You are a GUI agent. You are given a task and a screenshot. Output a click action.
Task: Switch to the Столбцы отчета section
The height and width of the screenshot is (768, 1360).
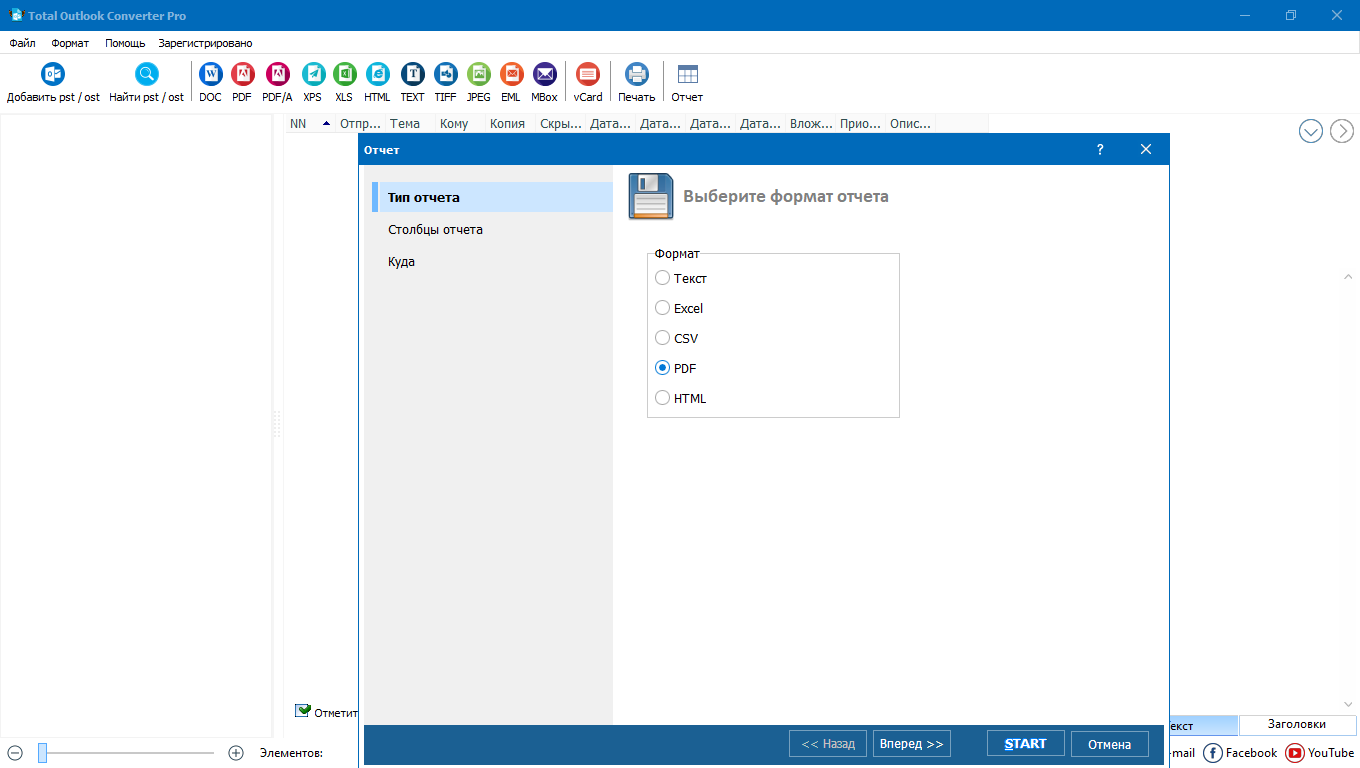tap(435, 229)
